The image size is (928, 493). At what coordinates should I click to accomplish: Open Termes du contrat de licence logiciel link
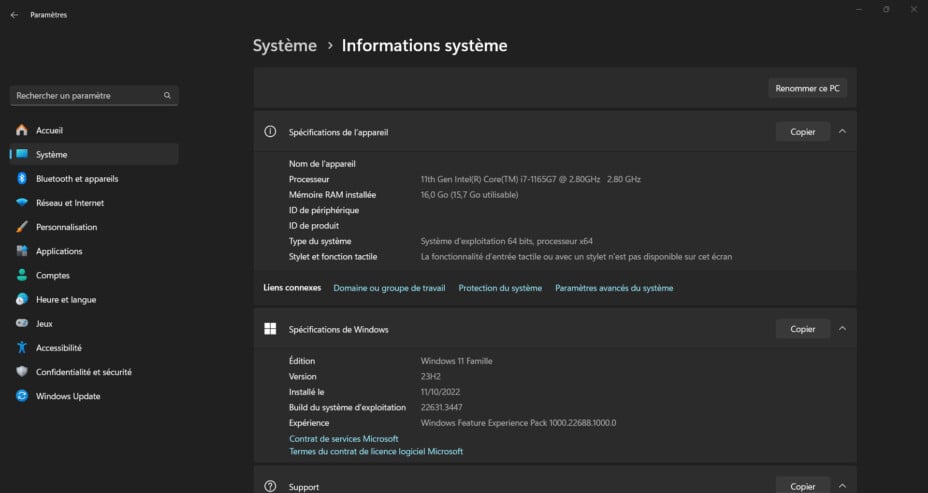pos(376,451)
